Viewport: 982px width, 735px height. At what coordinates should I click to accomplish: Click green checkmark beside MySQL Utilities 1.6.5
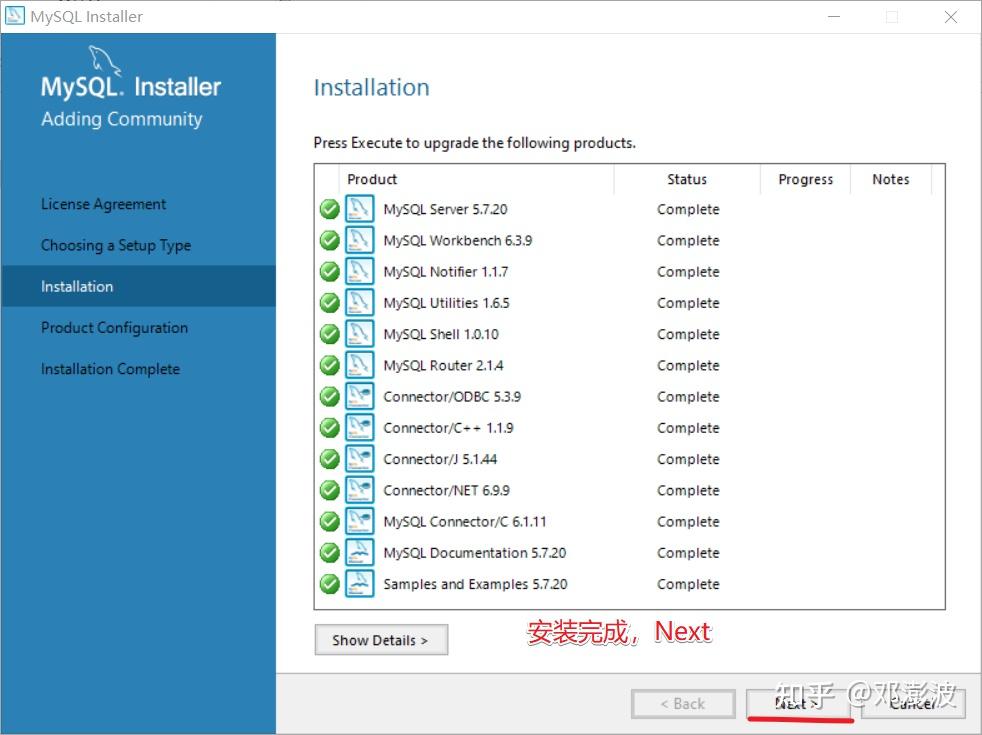(x=329, y=303)
